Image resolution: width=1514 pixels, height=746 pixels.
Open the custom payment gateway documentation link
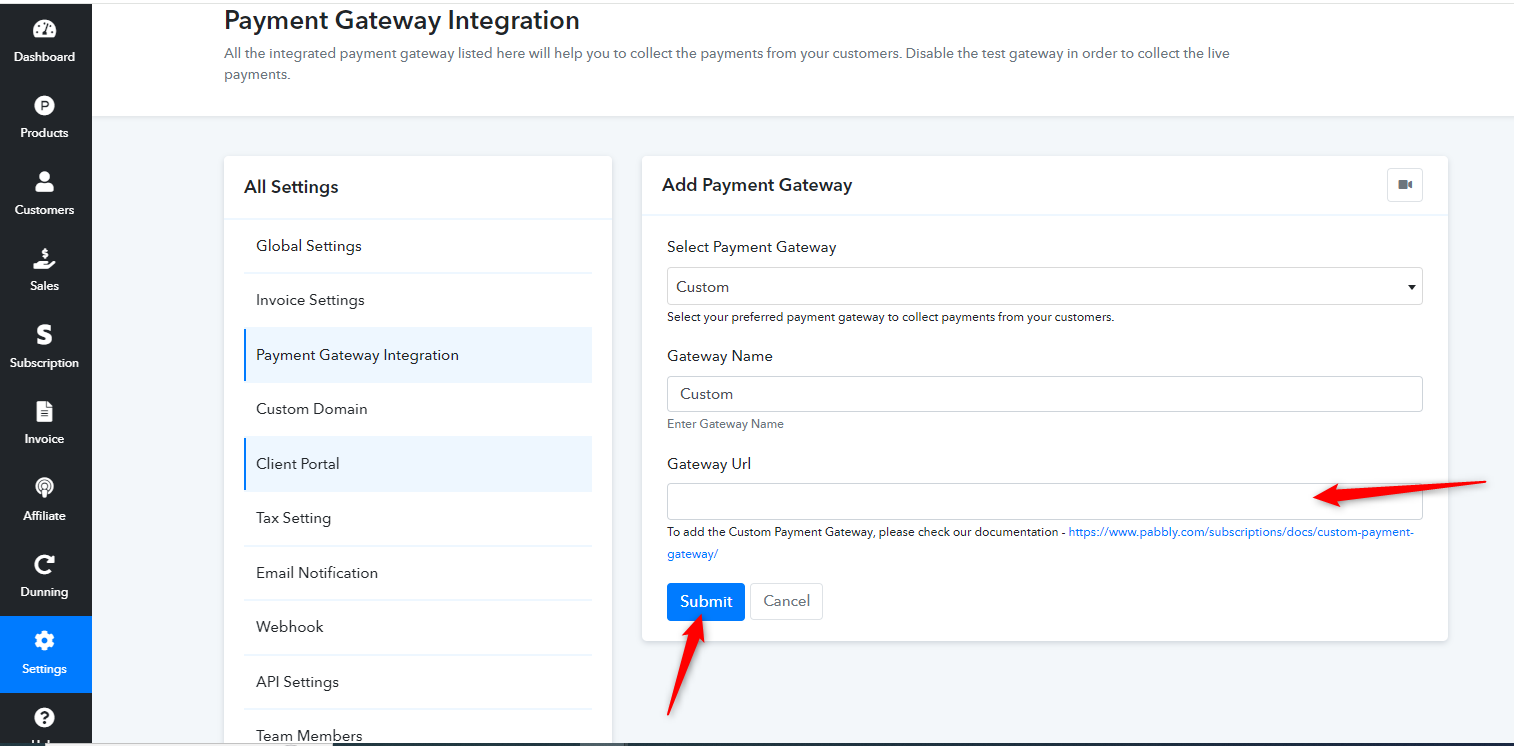(x=1040, y=542)
